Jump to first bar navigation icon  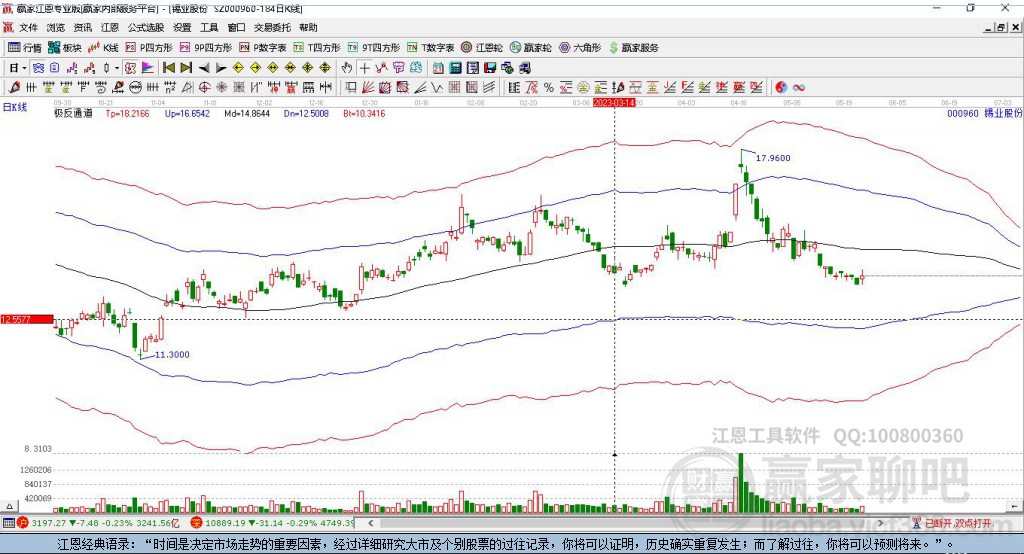point(168,68)
